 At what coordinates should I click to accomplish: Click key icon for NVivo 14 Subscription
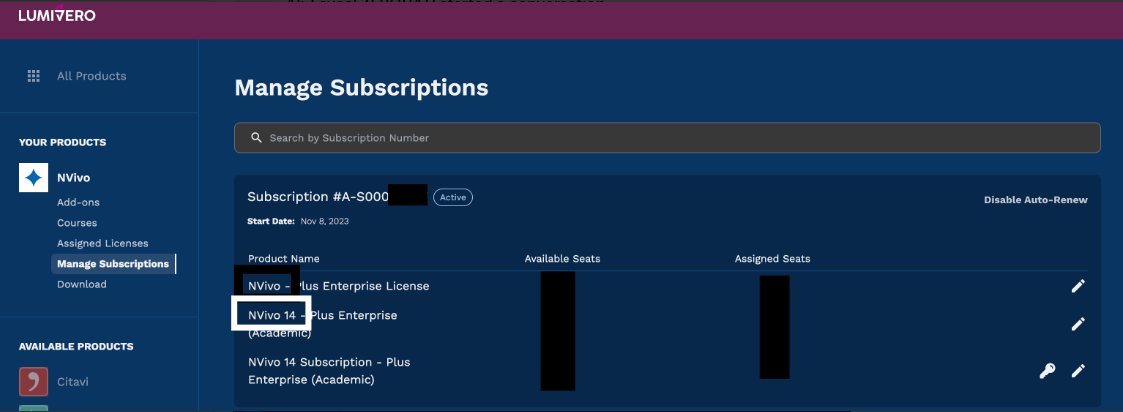(1047, 370)
